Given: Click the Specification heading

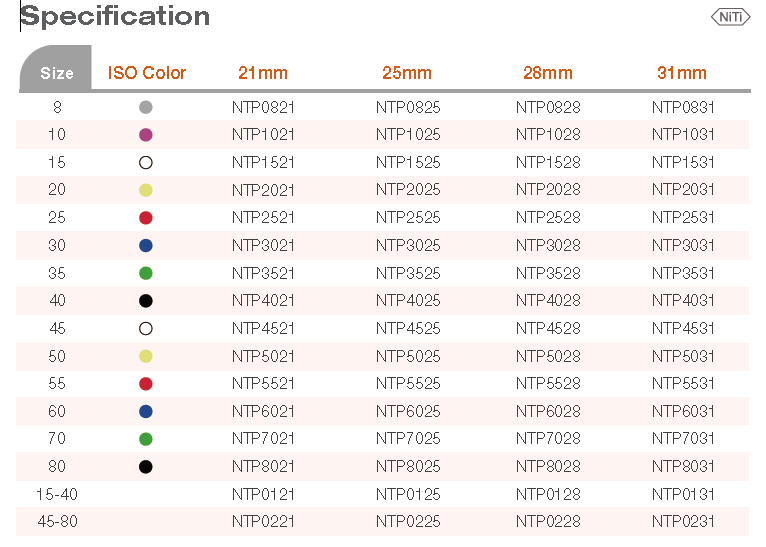Looking at the screenshot, I should coord(116,16).
